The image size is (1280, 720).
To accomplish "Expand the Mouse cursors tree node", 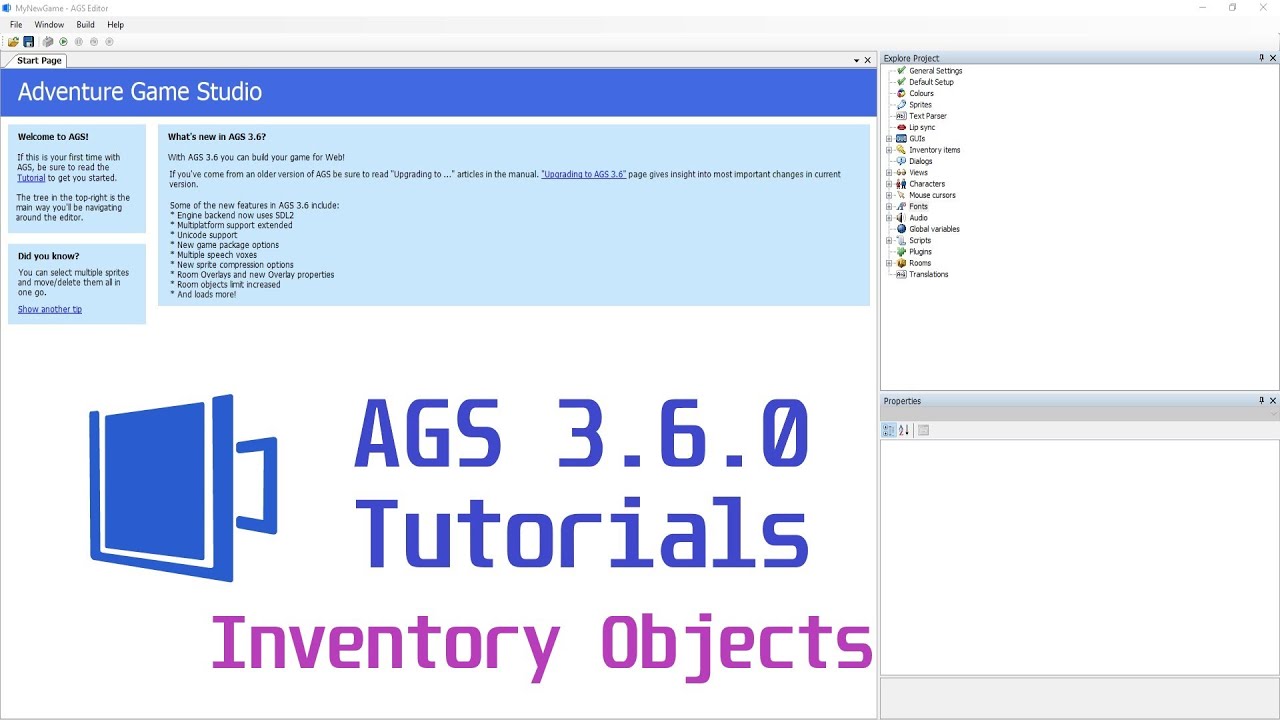I will pos(889,195).
